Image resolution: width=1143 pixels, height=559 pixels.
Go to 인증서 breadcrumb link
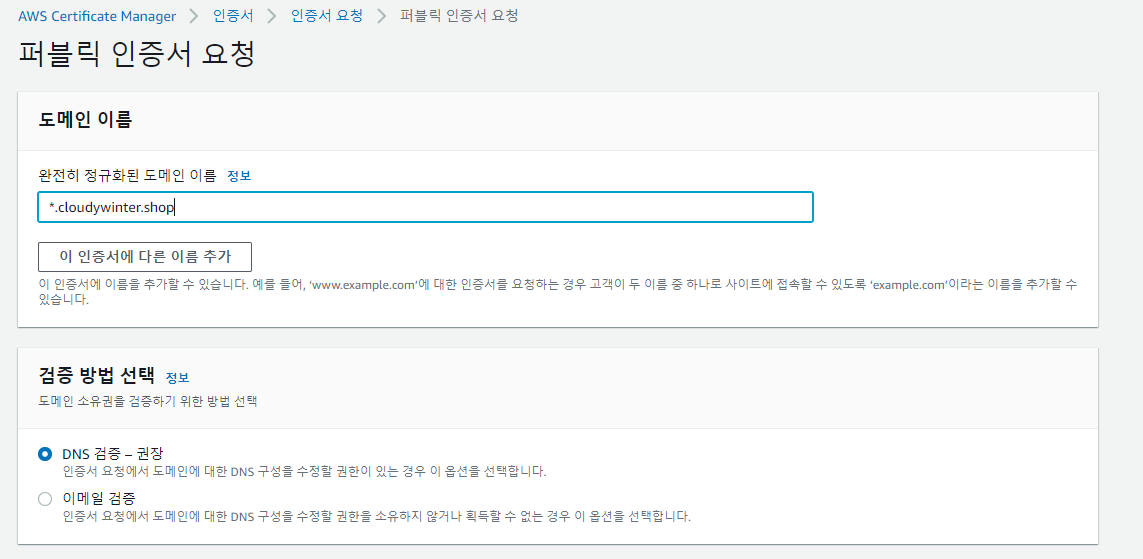coord(233,16)
